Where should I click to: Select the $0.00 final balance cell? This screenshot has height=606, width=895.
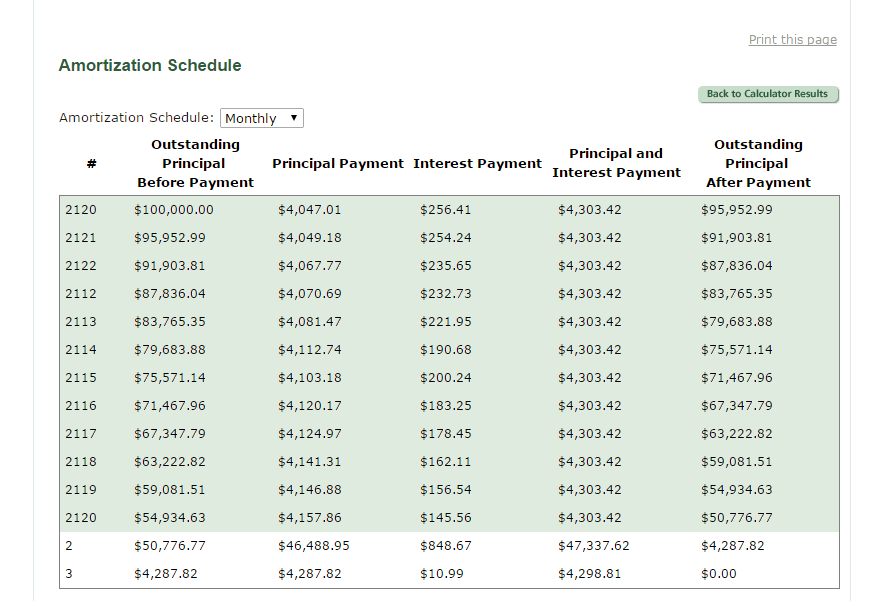coord(719,574)
